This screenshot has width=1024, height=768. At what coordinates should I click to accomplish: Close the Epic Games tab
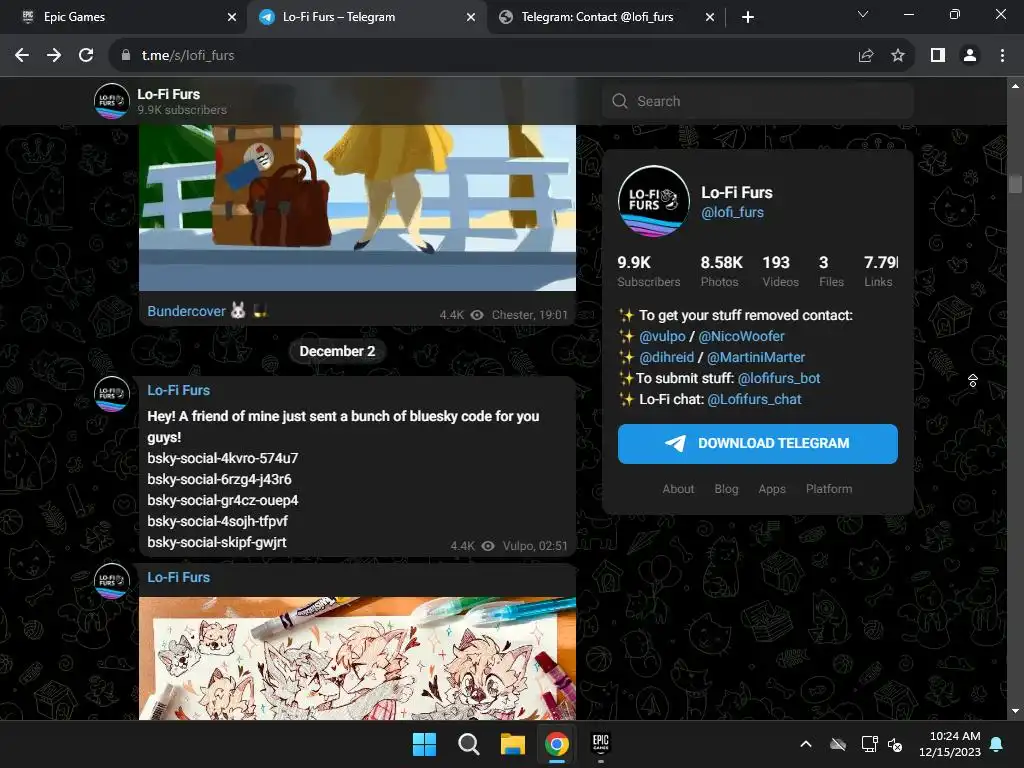coord(232,17)
